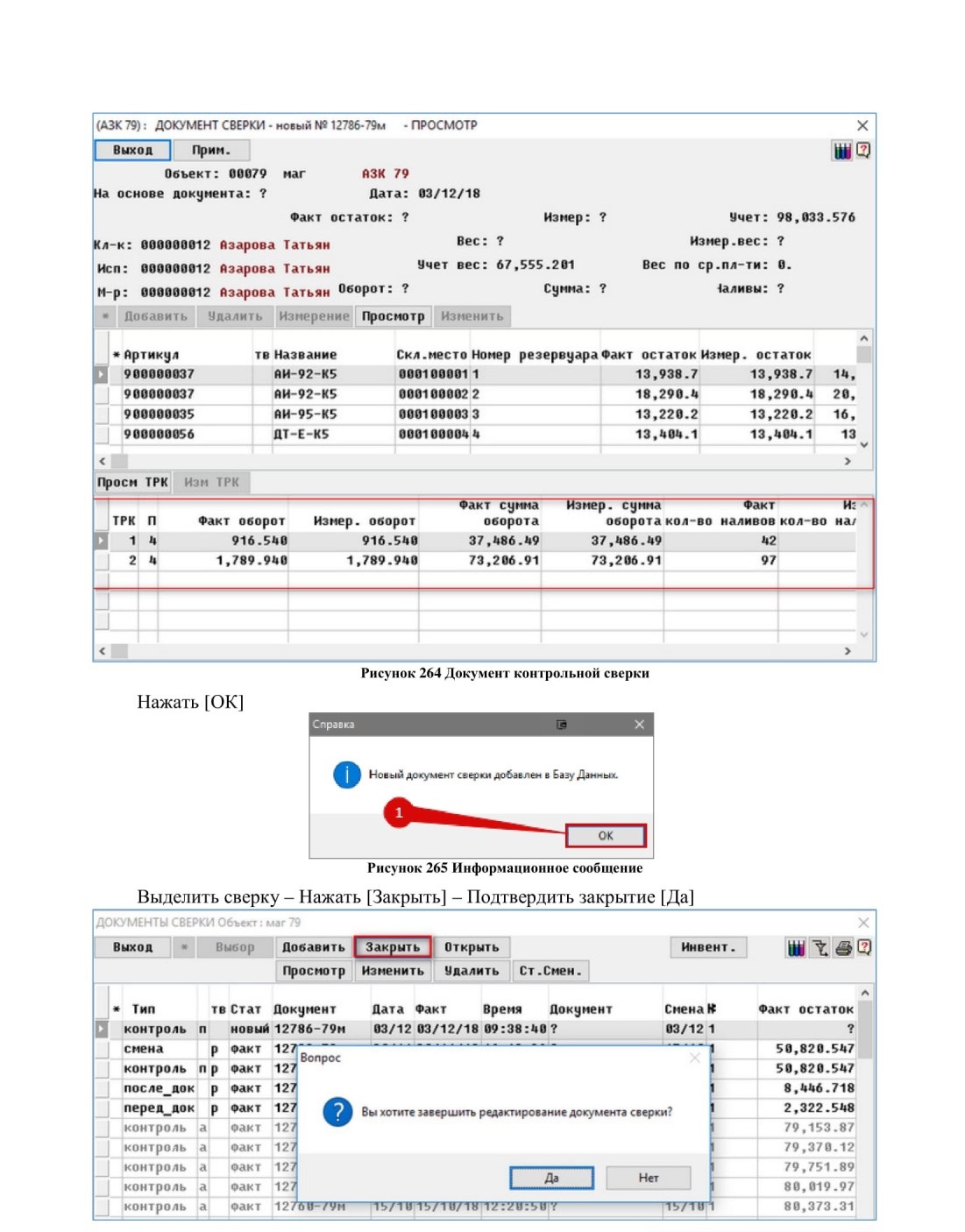Select ТРК row with оборот 916.540

coord(475,541)
